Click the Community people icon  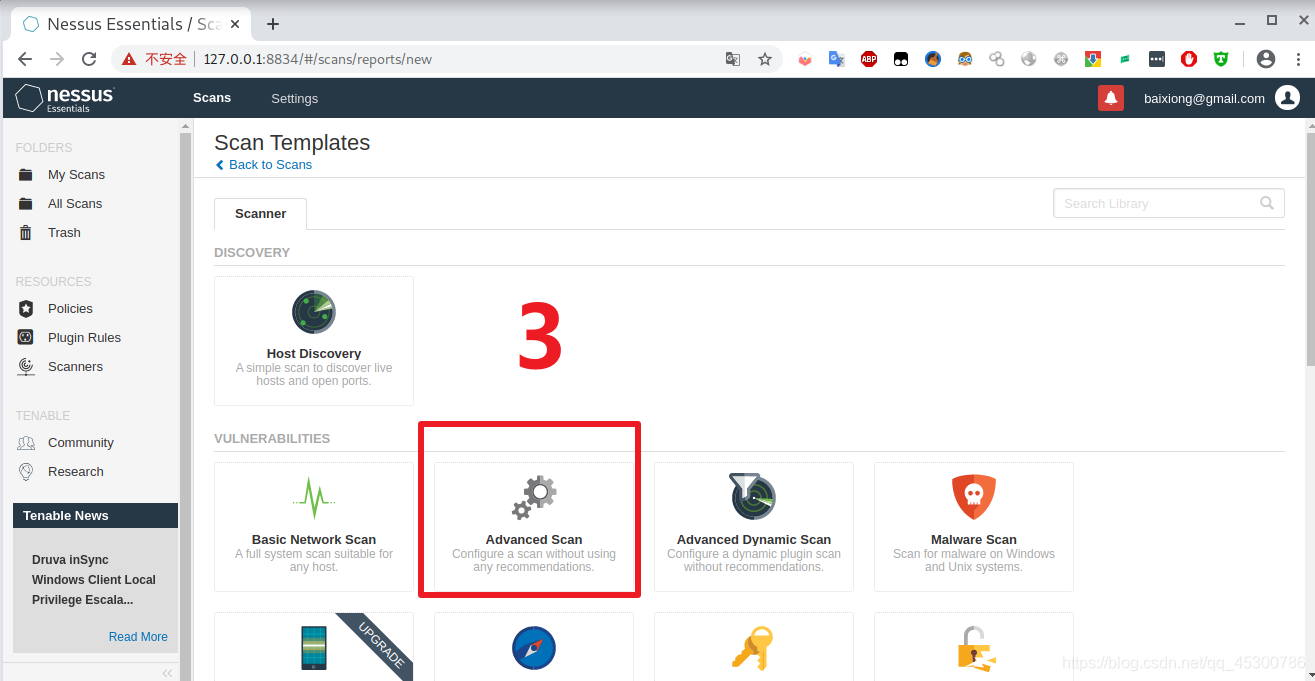tap(26, 442)
